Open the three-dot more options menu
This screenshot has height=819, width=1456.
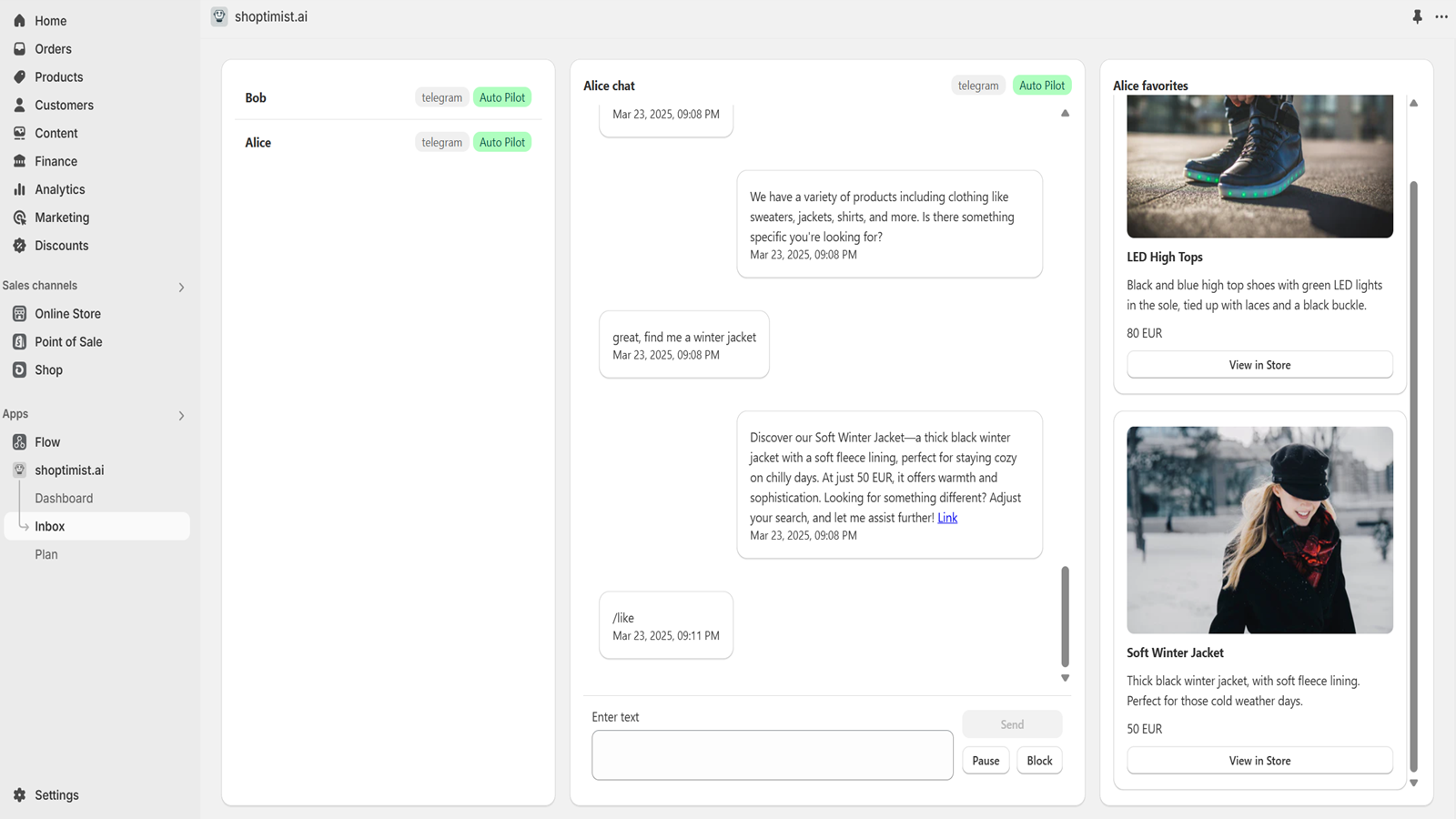point(1441,16)
